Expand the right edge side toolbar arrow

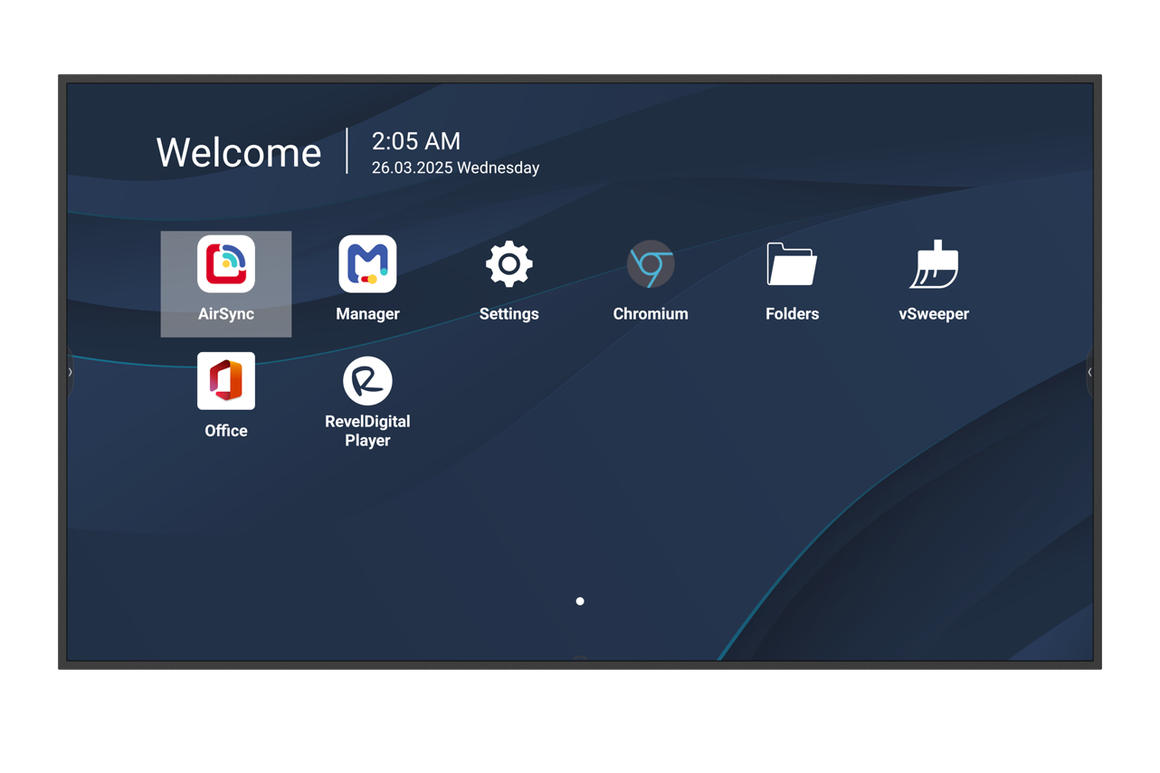click(x=1089, y=372)
